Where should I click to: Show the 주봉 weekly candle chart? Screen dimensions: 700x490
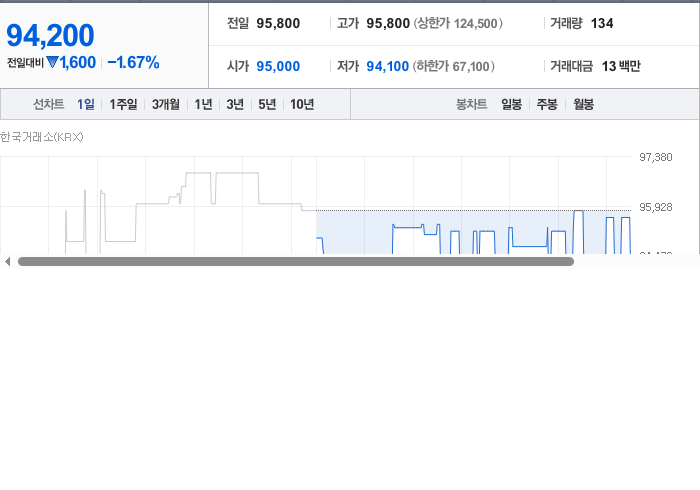click(x=547, y=104)
